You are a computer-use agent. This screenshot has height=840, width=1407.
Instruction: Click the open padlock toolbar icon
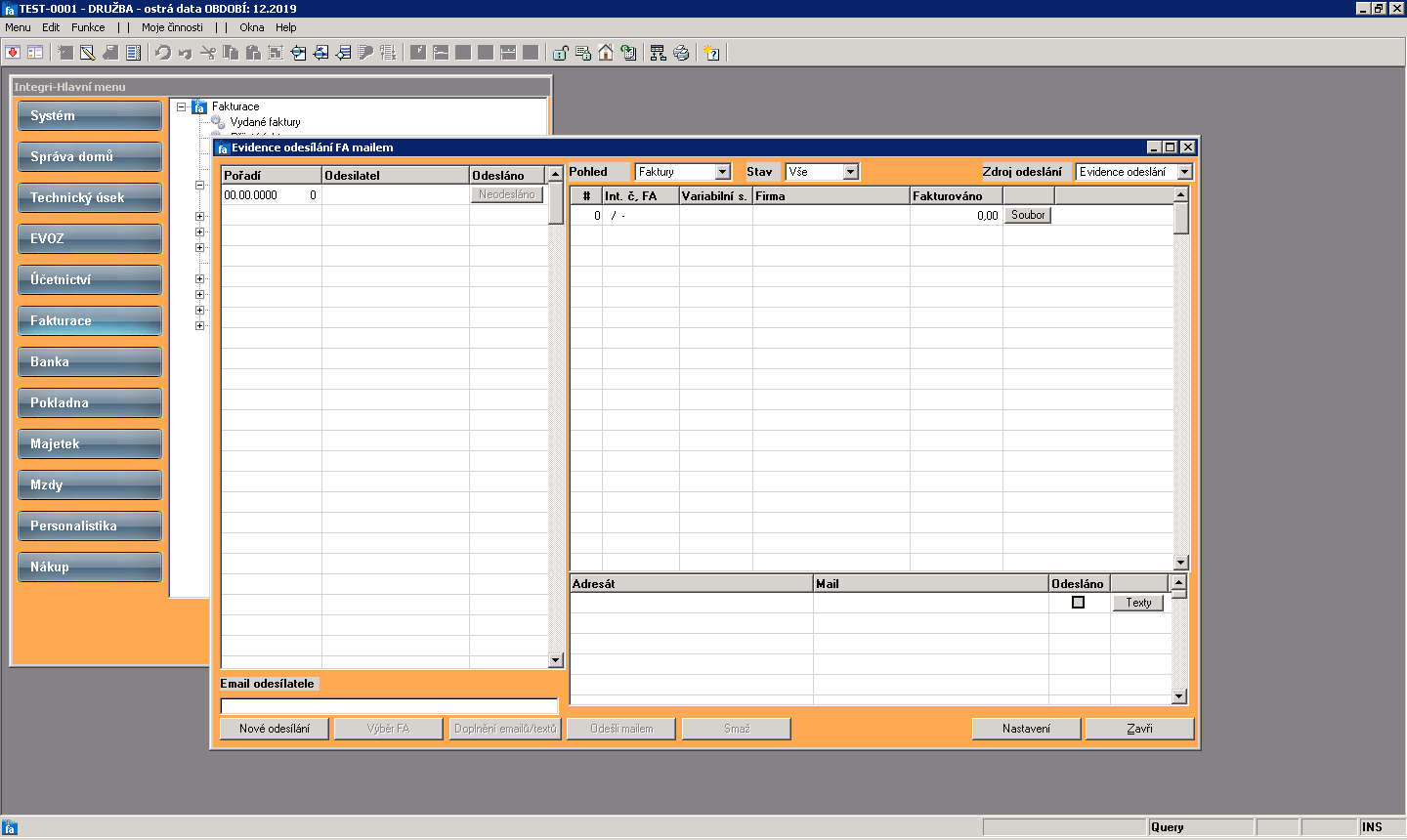(561, 53)
